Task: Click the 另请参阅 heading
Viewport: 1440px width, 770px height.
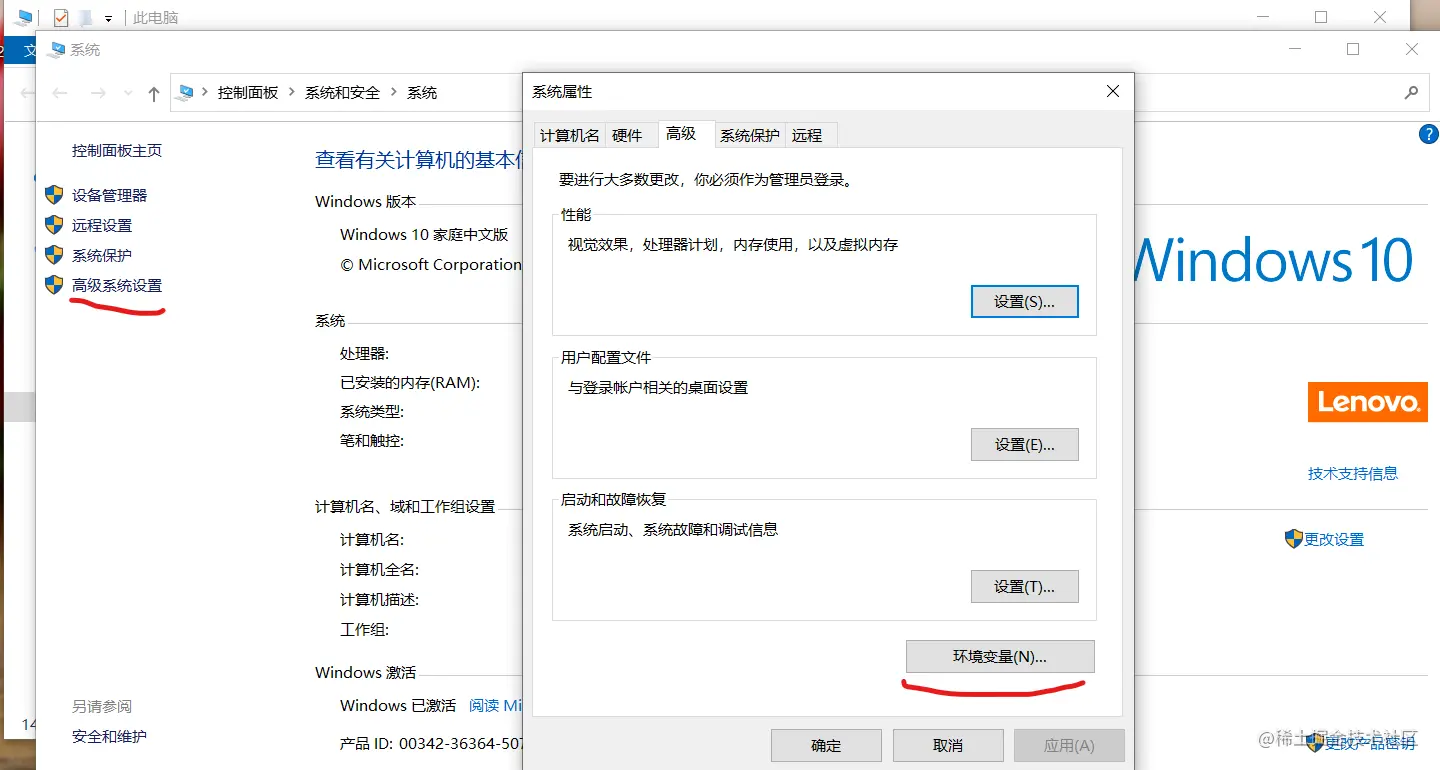Action: pyautogui.click(x=102, y=707)
